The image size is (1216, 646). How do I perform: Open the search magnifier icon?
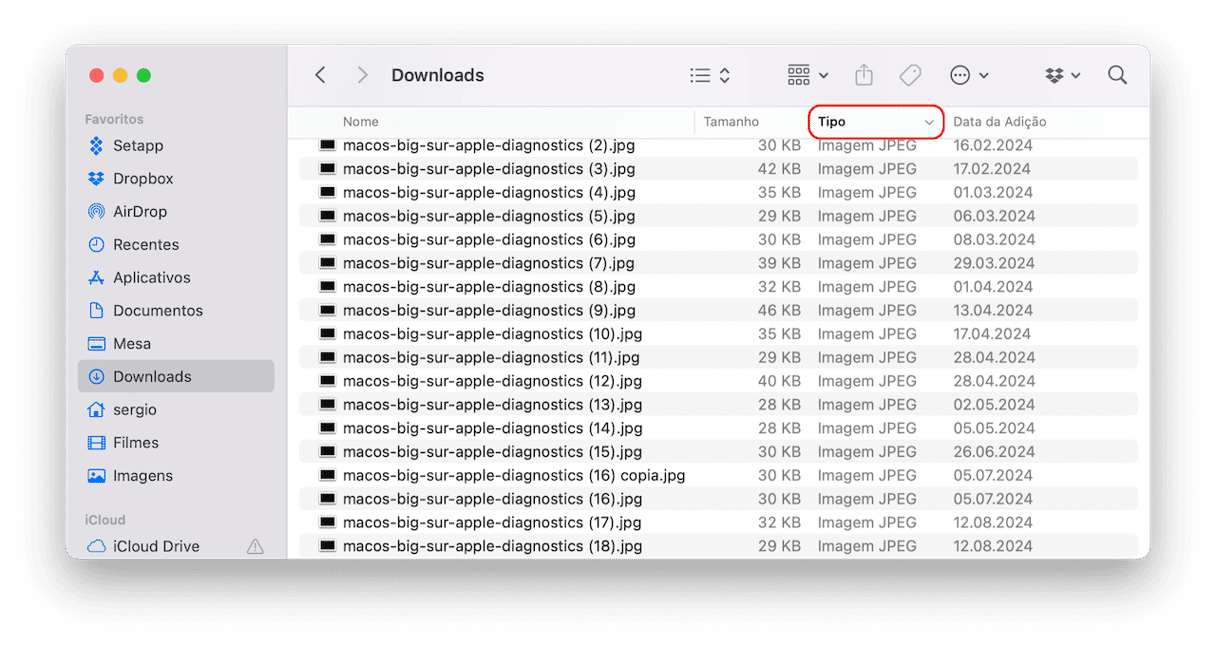[x=1117, y=75]
